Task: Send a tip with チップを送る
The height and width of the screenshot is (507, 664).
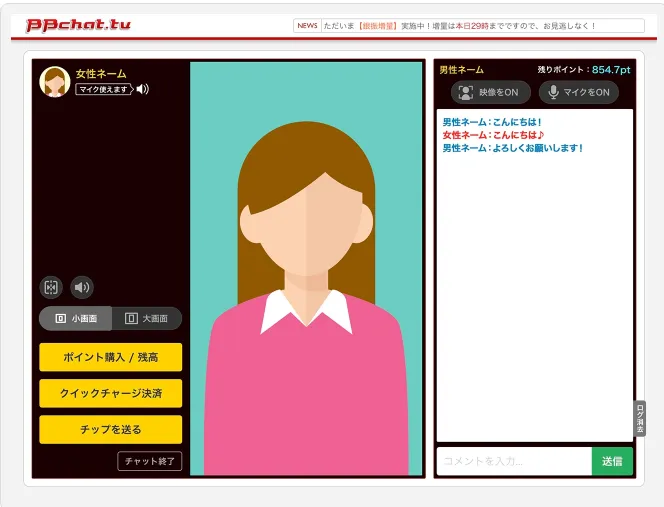Action: point(111,429)
